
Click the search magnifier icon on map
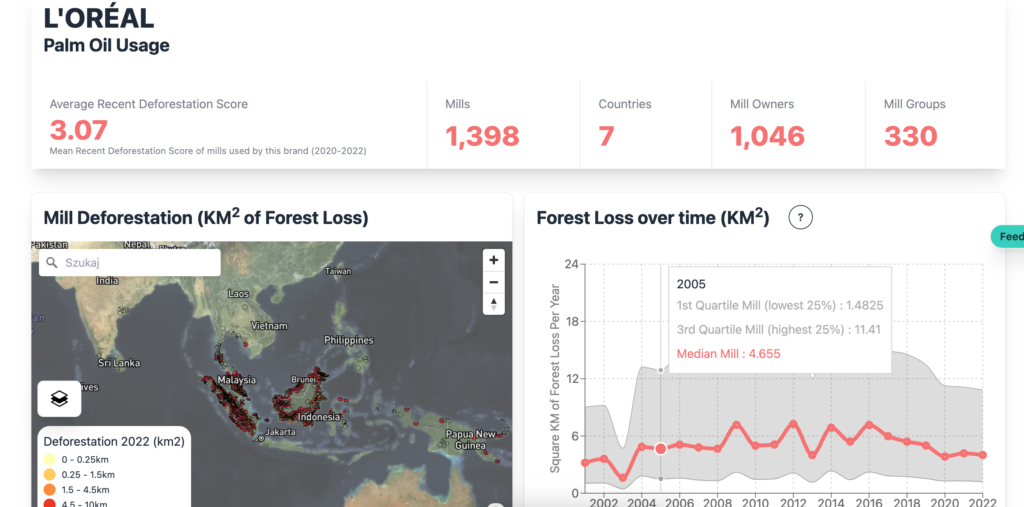click(x=52, y=263)
